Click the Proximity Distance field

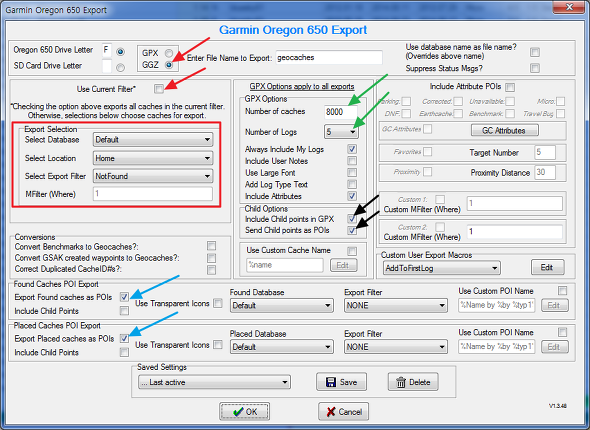click(544, 172)
